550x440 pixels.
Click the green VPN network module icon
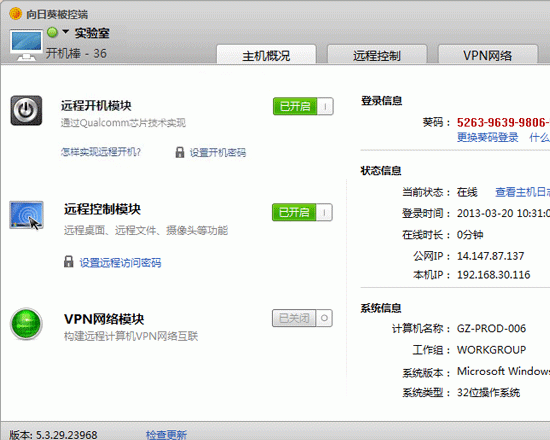[26, 324]
